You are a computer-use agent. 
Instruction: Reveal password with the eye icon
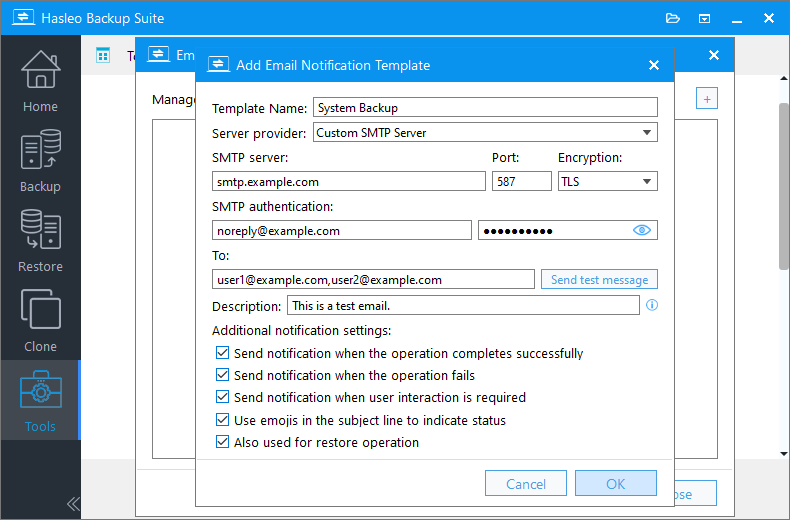[641, 230]
